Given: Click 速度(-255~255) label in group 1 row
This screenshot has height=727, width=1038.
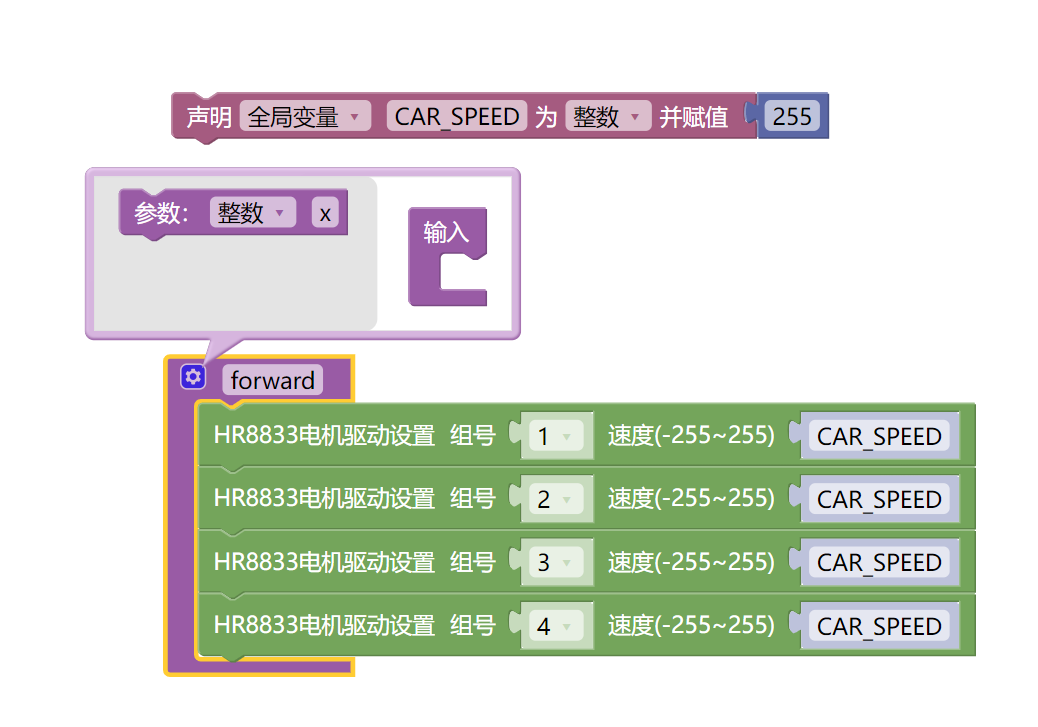Looking at the screenshot, I should click(x=691, y=436).
